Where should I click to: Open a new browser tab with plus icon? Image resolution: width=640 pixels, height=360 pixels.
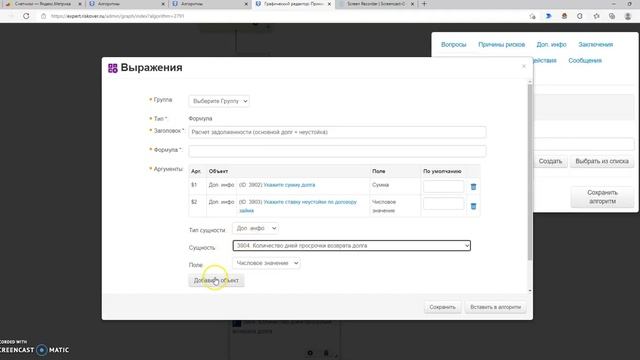tap(424, 4)
